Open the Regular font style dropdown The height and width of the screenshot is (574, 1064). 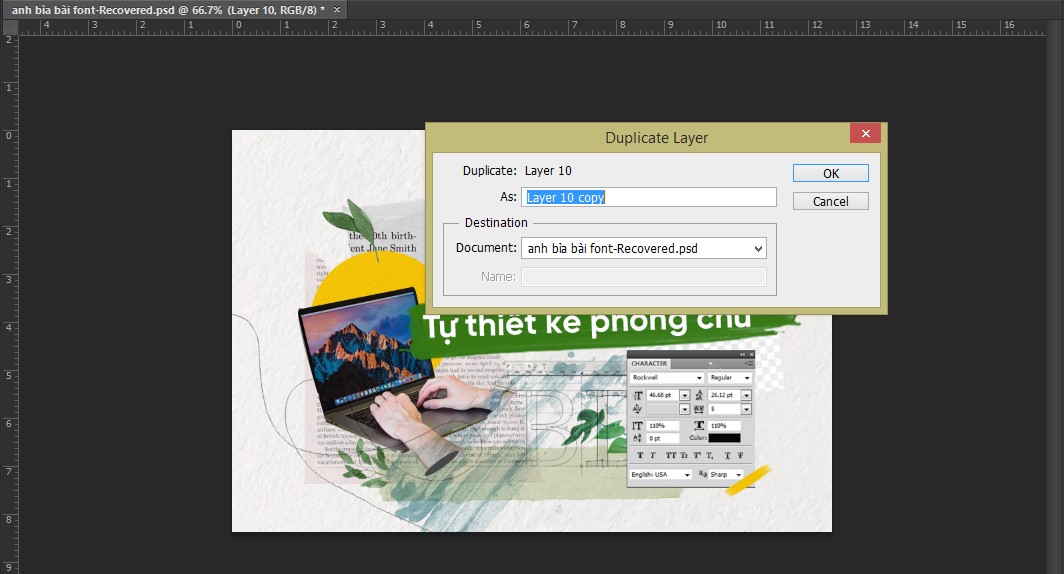click(747, 379)
